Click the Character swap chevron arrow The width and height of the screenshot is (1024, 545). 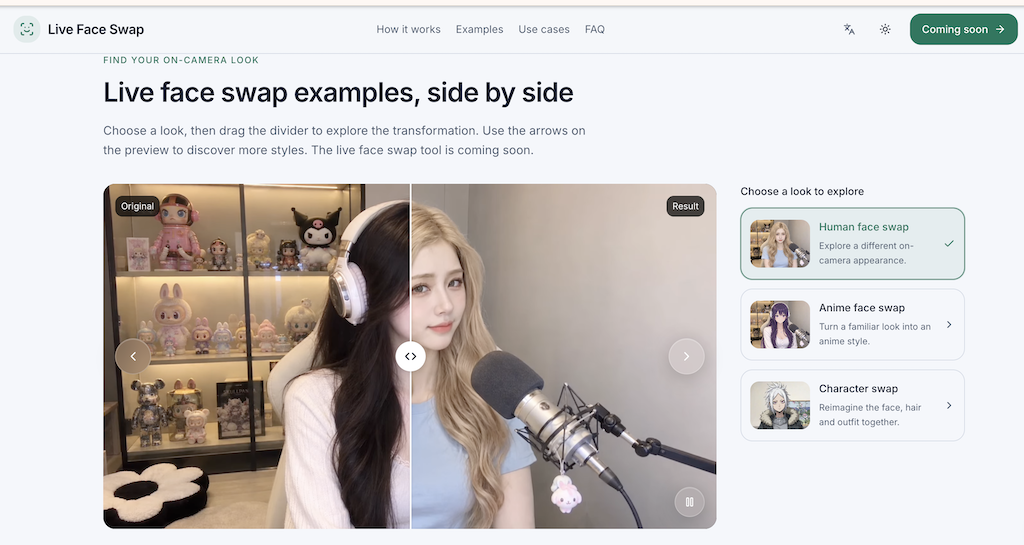point(949,405)
